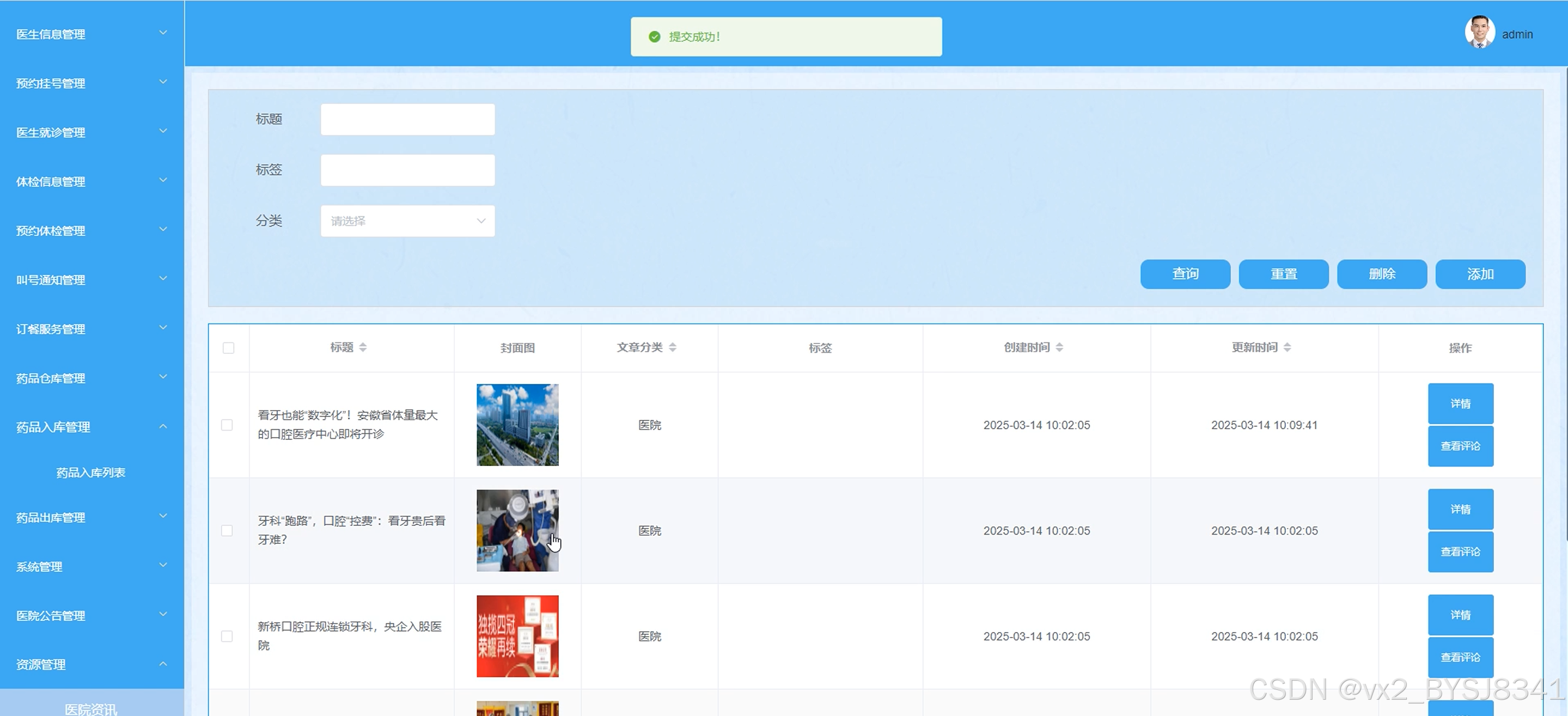Sort by 创建时间 column arrows
This screenshot has width=1568, height=716.
1059,347
